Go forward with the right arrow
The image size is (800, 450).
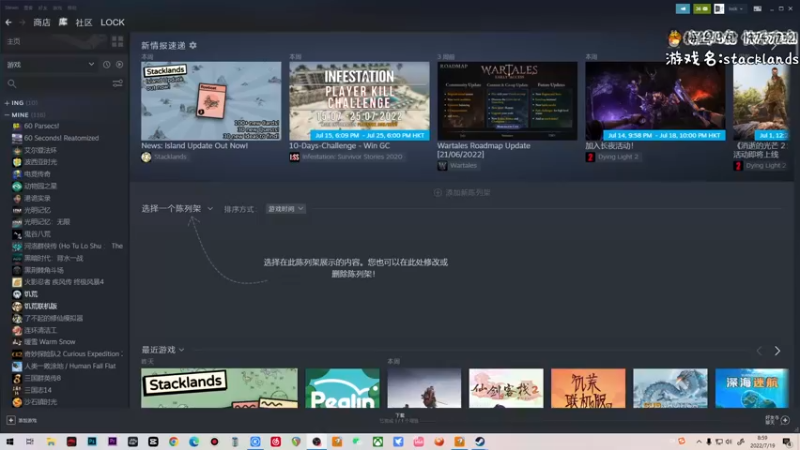(22, 22)
